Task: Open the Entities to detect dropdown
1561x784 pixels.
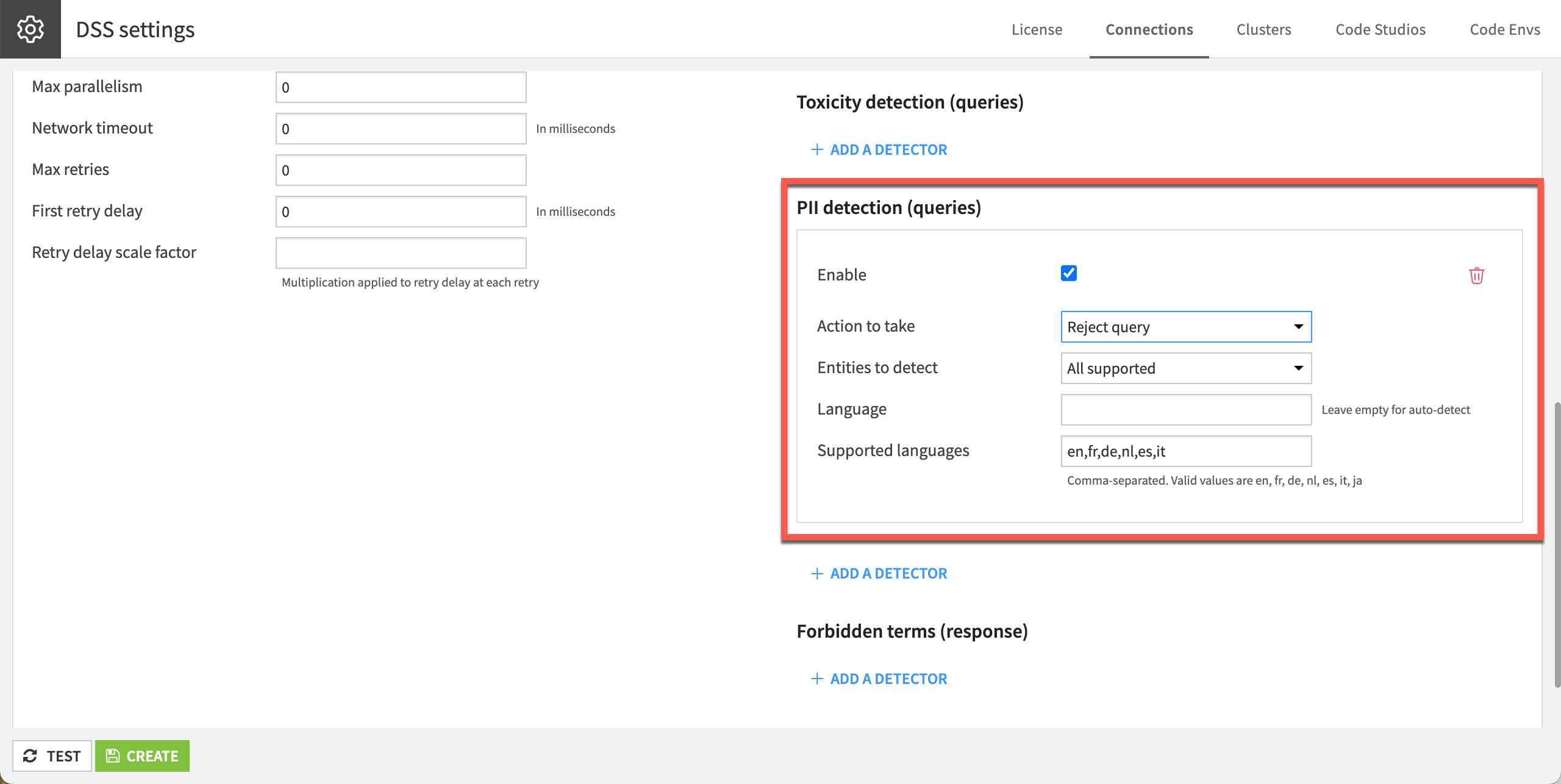Action: pyautogui.click(x=1185, y=367)
